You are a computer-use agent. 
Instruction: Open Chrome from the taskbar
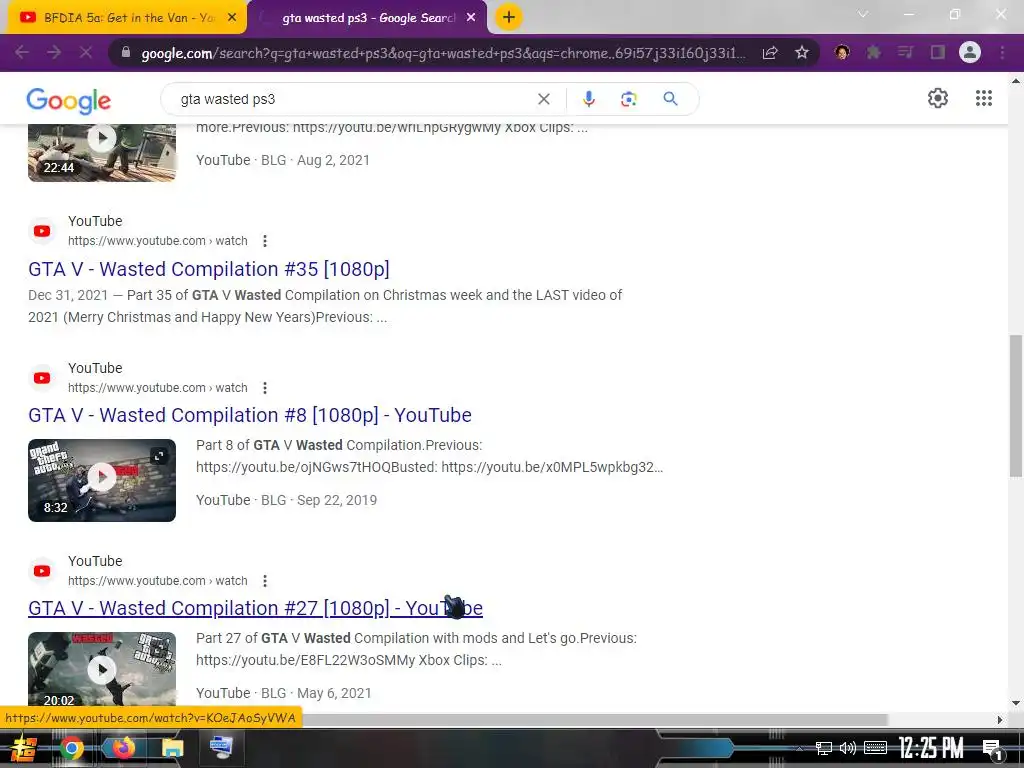71,748
